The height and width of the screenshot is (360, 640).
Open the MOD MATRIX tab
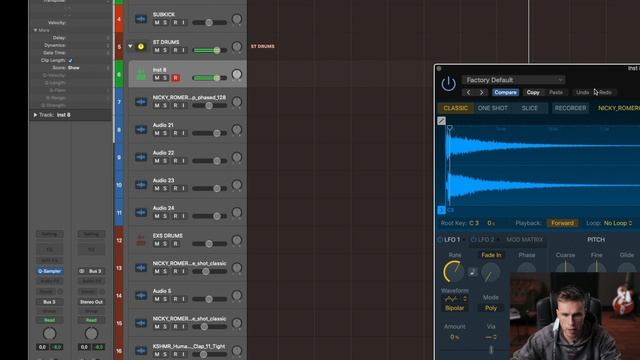coord(524,240)
